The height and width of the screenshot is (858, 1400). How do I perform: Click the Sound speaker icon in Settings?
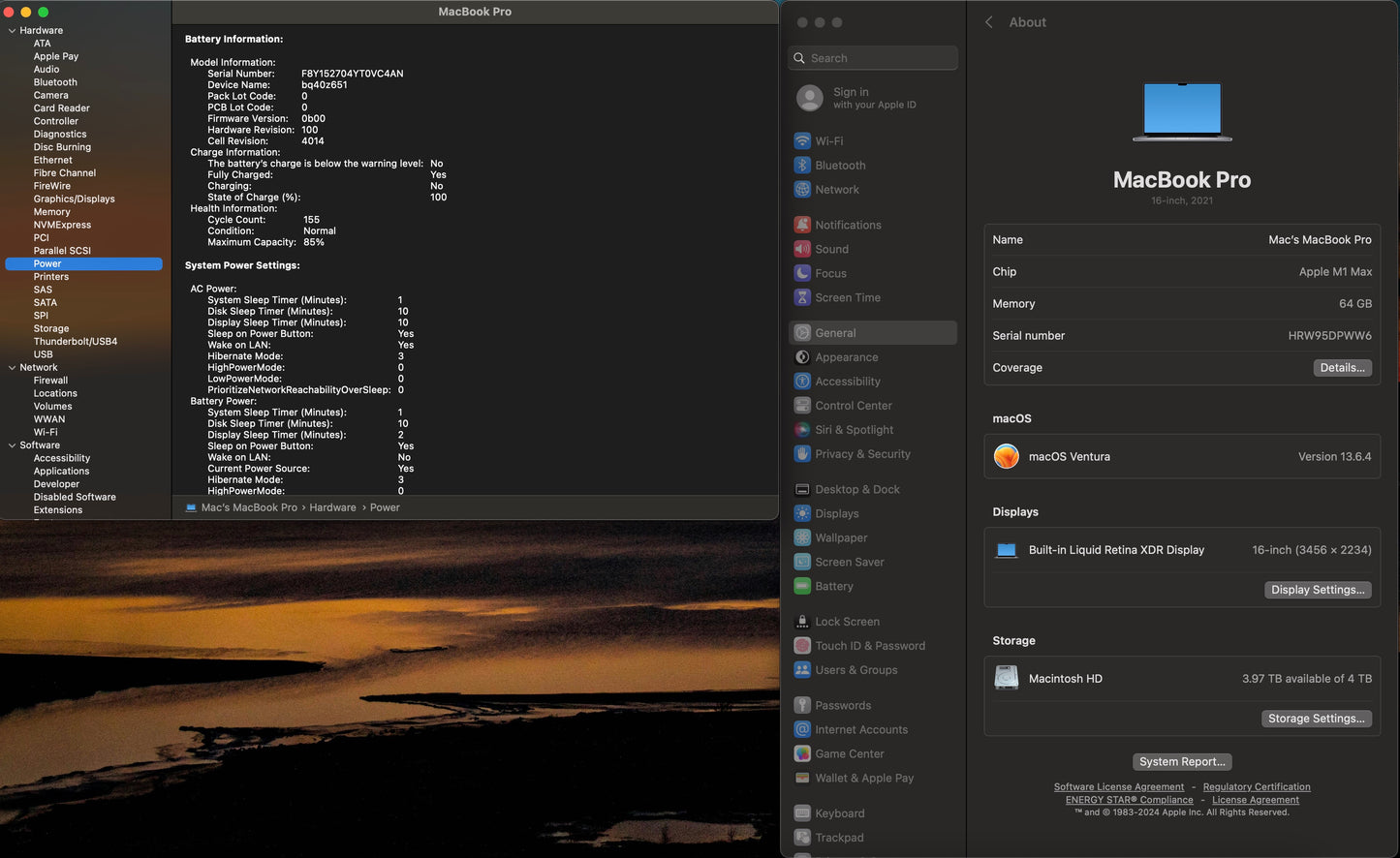[802, 249]
